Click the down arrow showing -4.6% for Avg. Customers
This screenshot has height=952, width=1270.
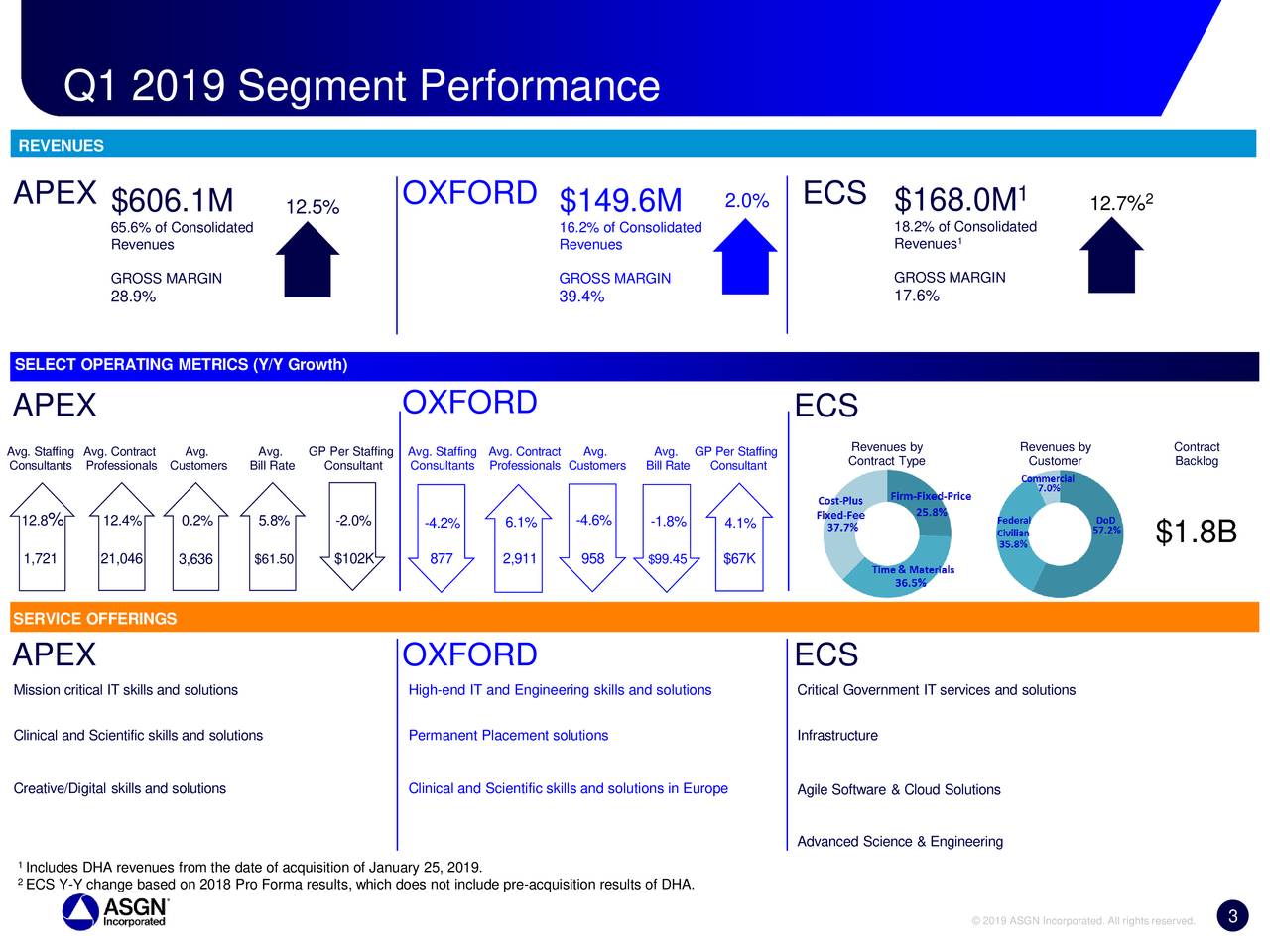click(x=592, y=535)
